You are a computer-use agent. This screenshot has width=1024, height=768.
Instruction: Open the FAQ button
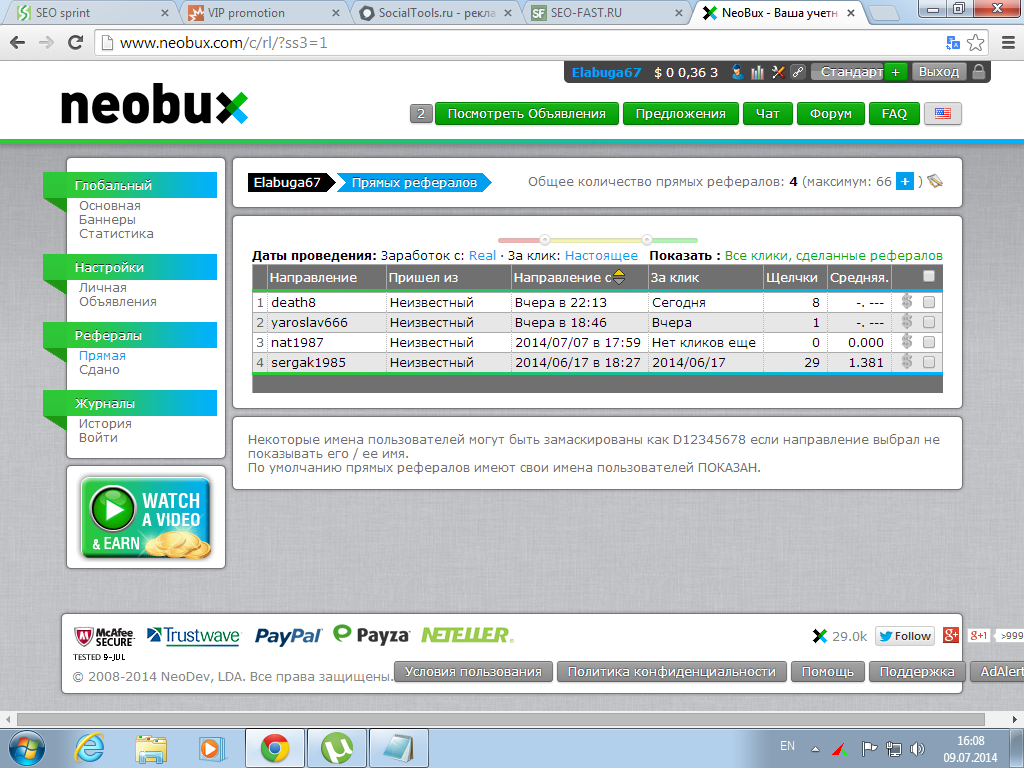coord(894,114)
